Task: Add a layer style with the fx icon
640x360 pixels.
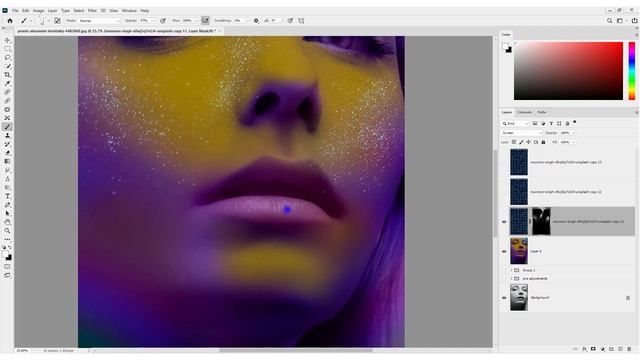Action: [584, 349]
